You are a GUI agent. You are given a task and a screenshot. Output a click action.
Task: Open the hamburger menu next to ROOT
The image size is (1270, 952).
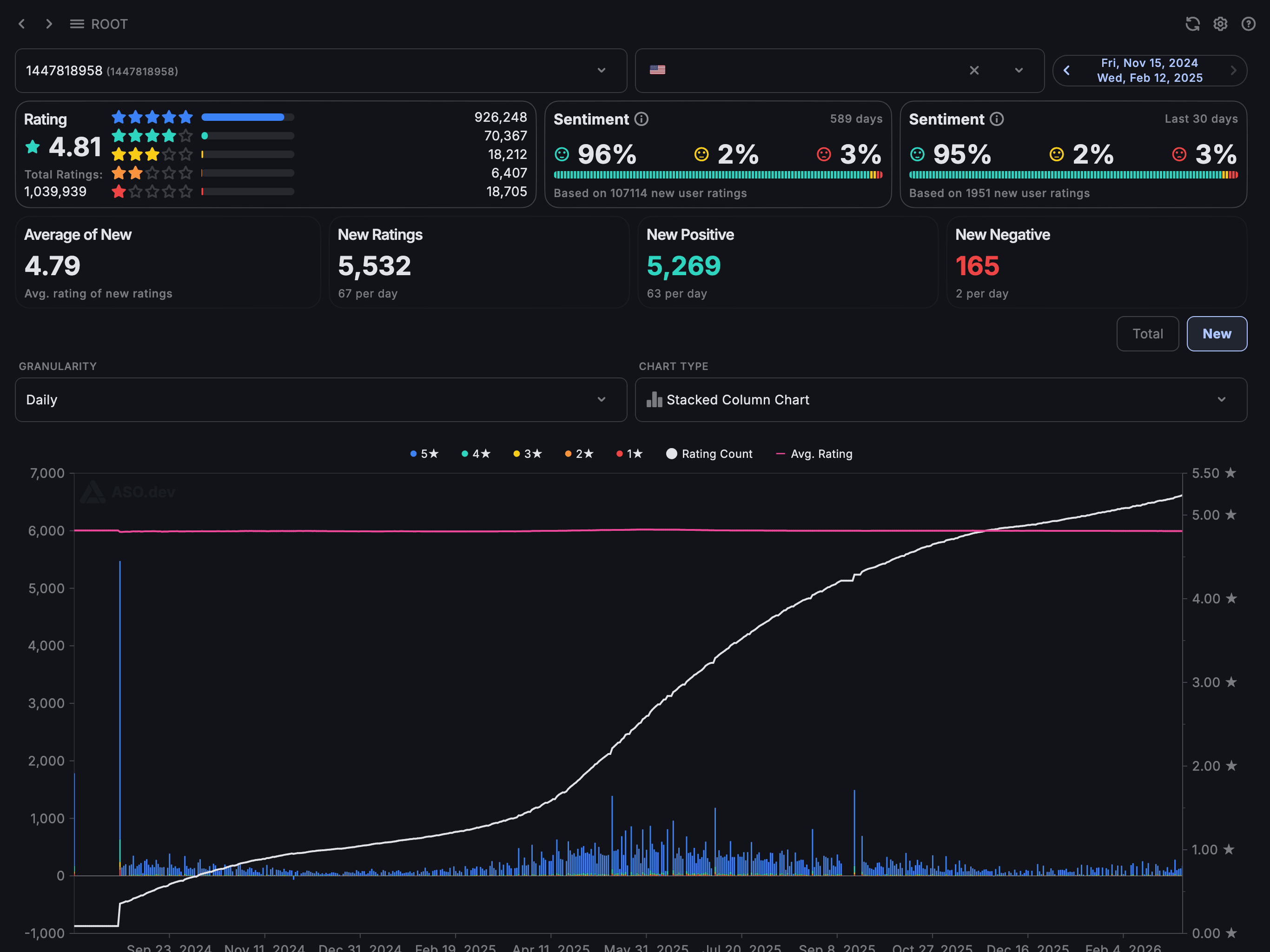click(x=76, y=24)
